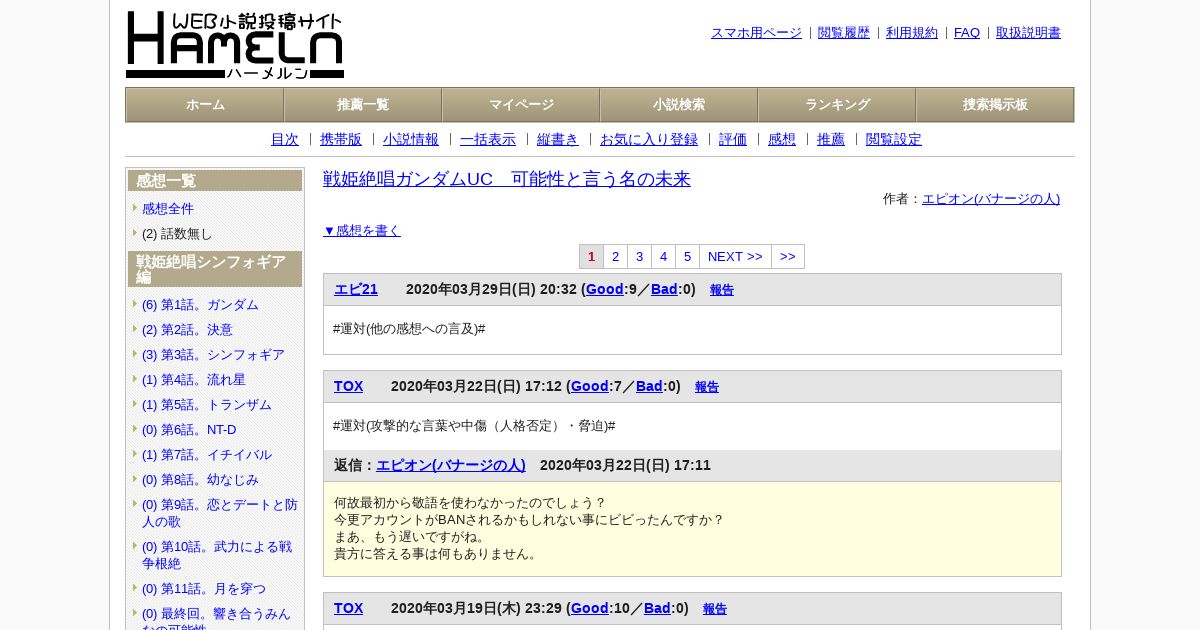This screenshot has height=630, width=1200.
Task: Select 一括表示 link
Action: (x=488, y=140)
